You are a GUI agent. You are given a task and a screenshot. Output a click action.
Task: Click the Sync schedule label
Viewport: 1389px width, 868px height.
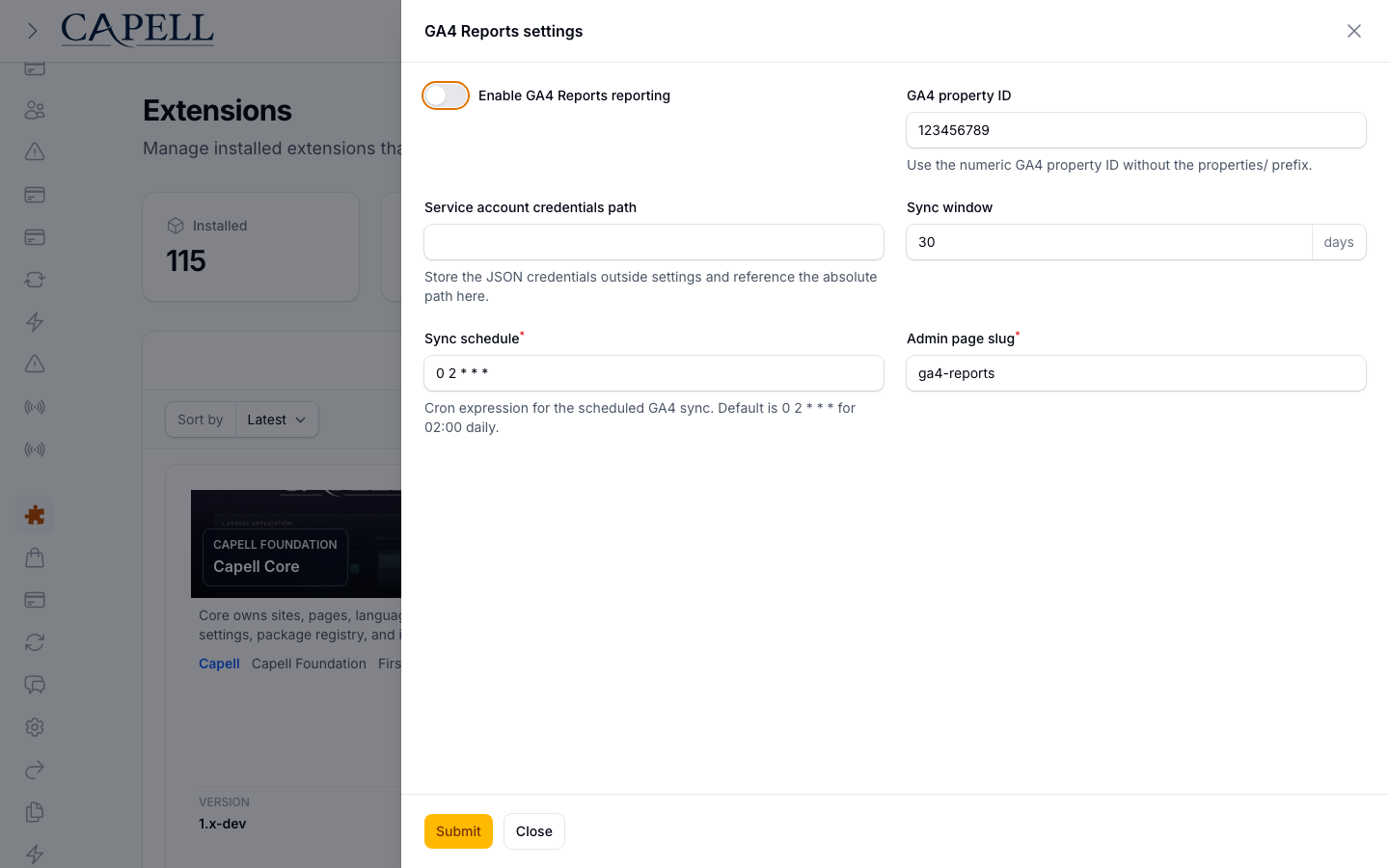point(472,339)
